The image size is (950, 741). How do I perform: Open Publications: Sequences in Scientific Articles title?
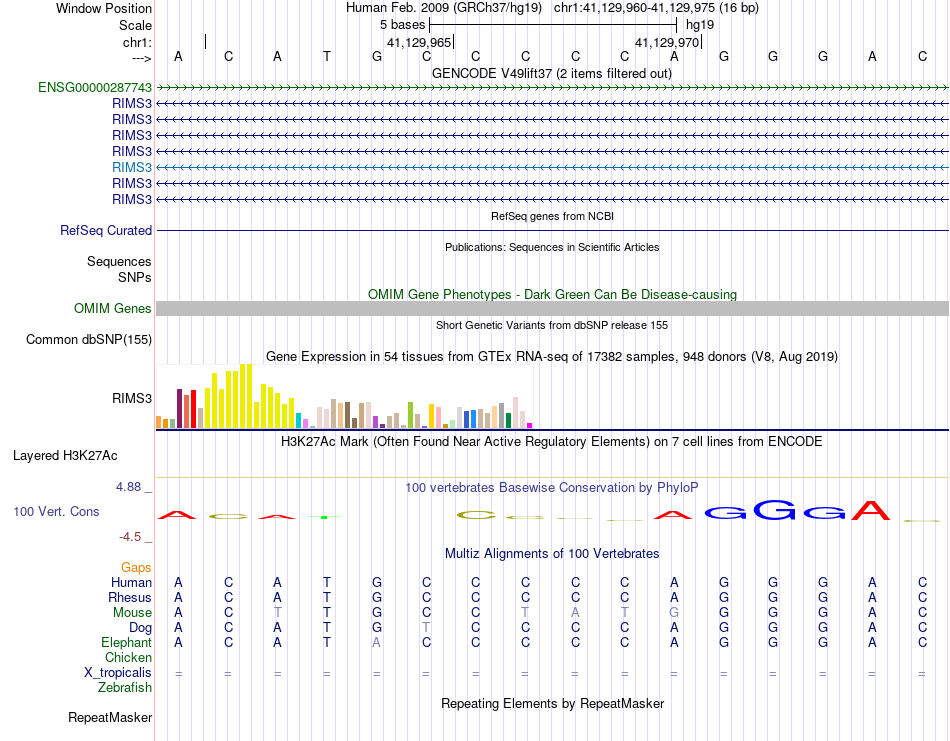click(552, 247)
